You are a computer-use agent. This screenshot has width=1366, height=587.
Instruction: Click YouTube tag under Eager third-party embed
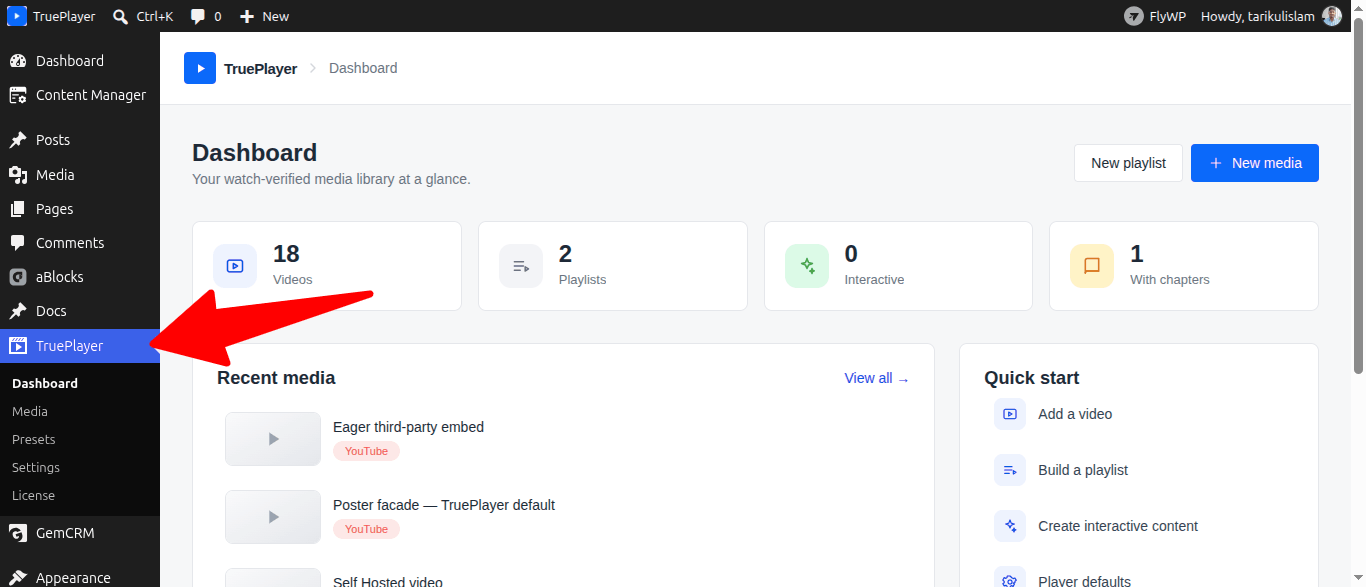[366, 451]
